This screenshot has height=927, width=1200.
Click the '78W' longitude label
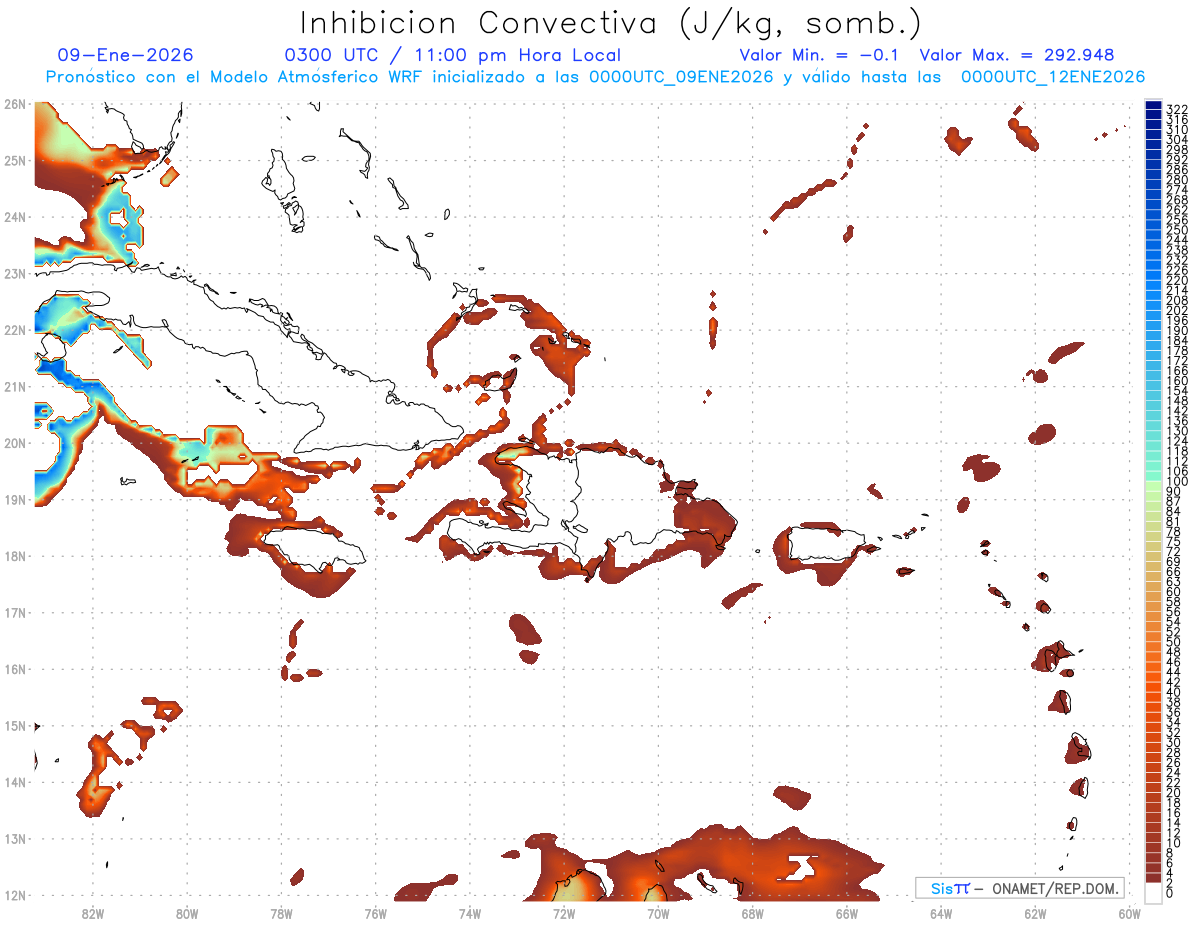pos(281,913)
